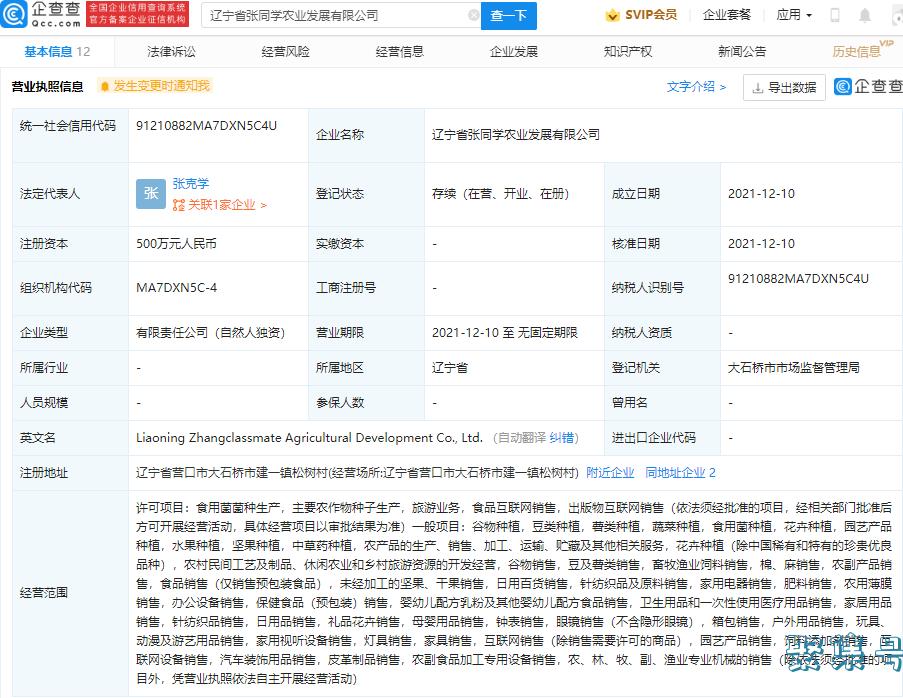The image size is (903, 698).
Task: Click the mobile phone icon in the header
Action: coord(836,15)
